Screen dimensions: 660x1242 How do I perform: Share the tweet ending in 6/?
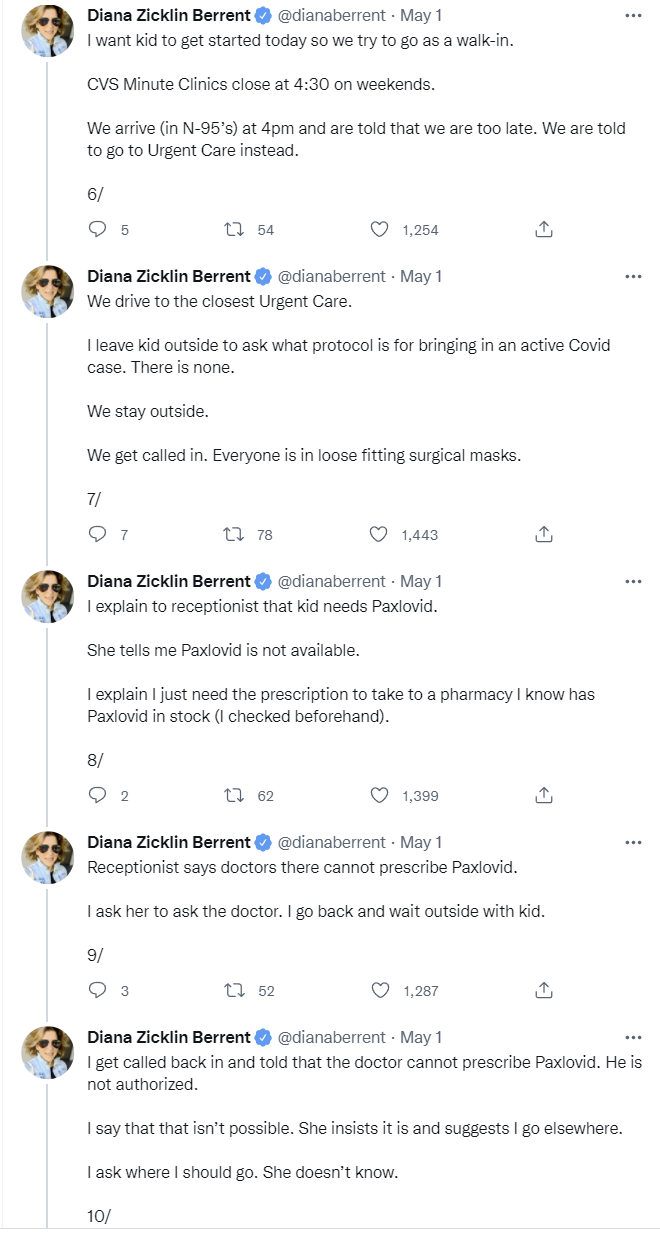click(x=544, y=230)
